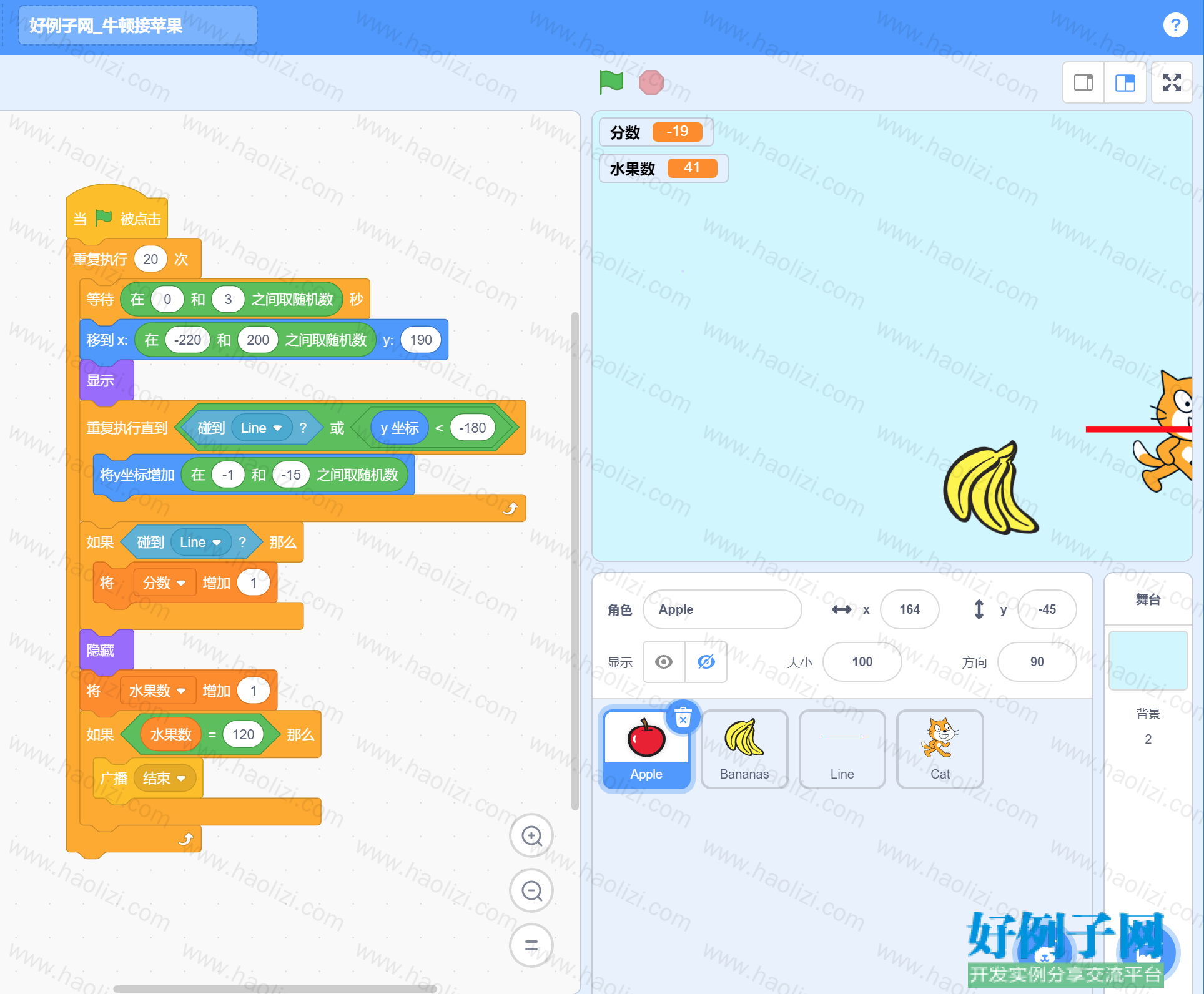Screen dimensions: 1204x994
Task: Click the 等待 wait block label
Action: click(x=100, y=299)
